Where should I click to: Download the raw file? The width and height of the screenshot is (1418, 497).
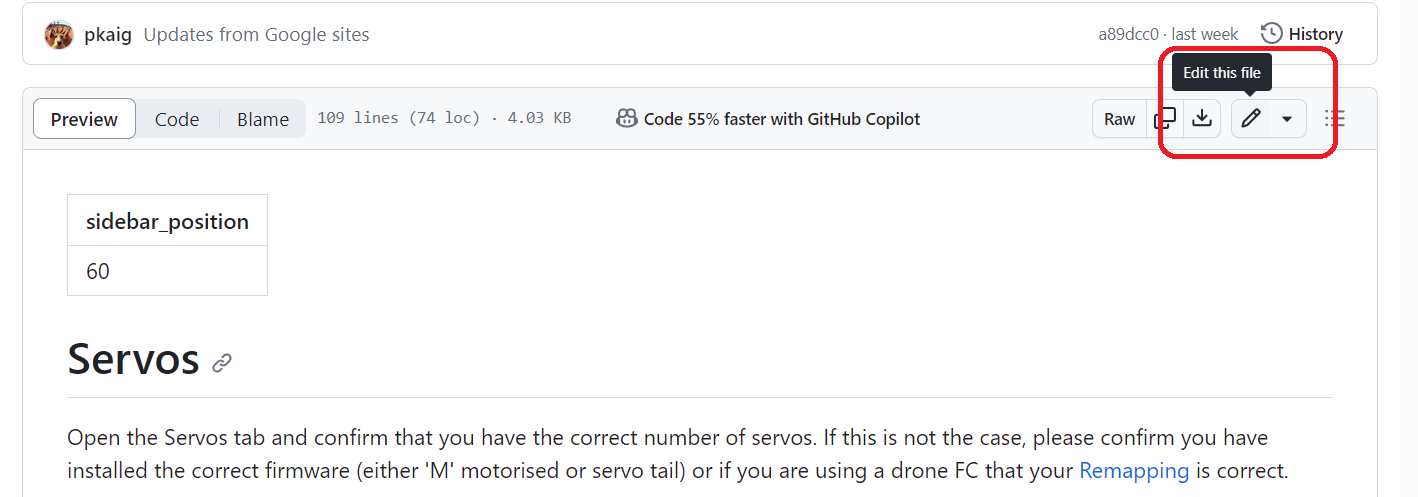pyautogui.click(x=1202, y=119)
